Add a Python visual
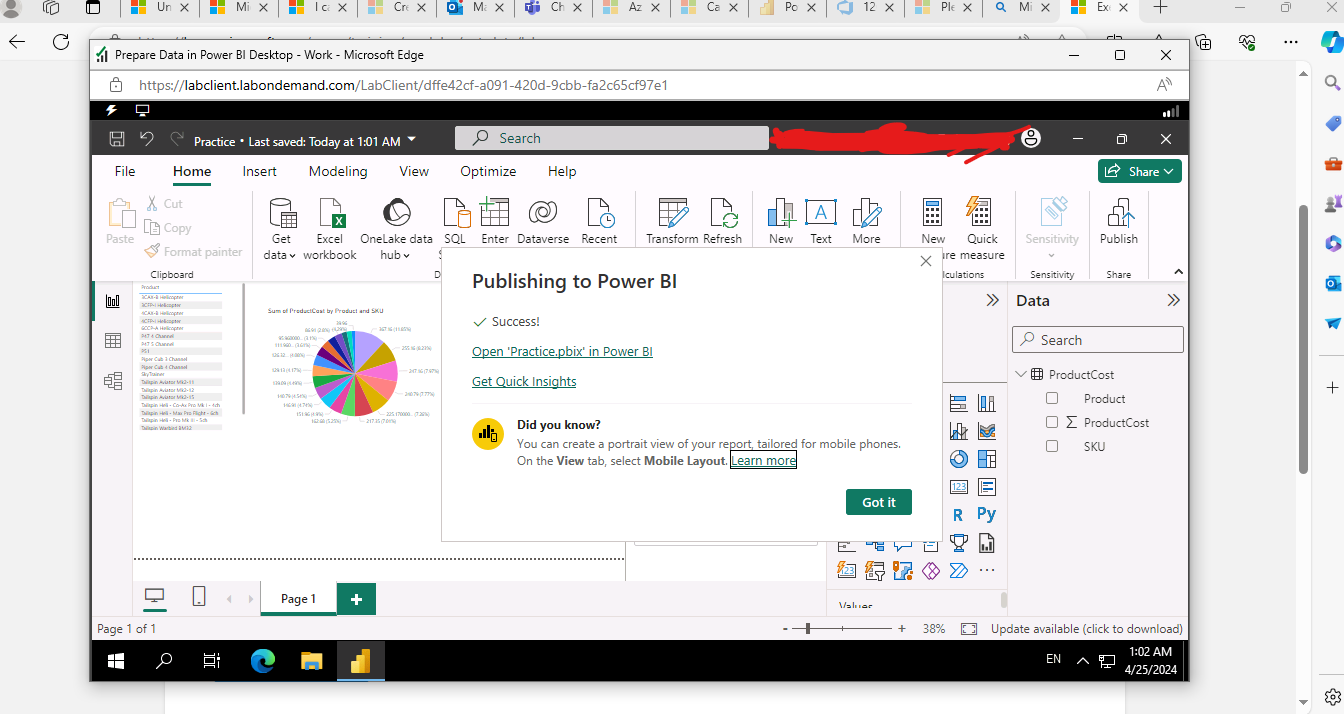 point(986,513)
